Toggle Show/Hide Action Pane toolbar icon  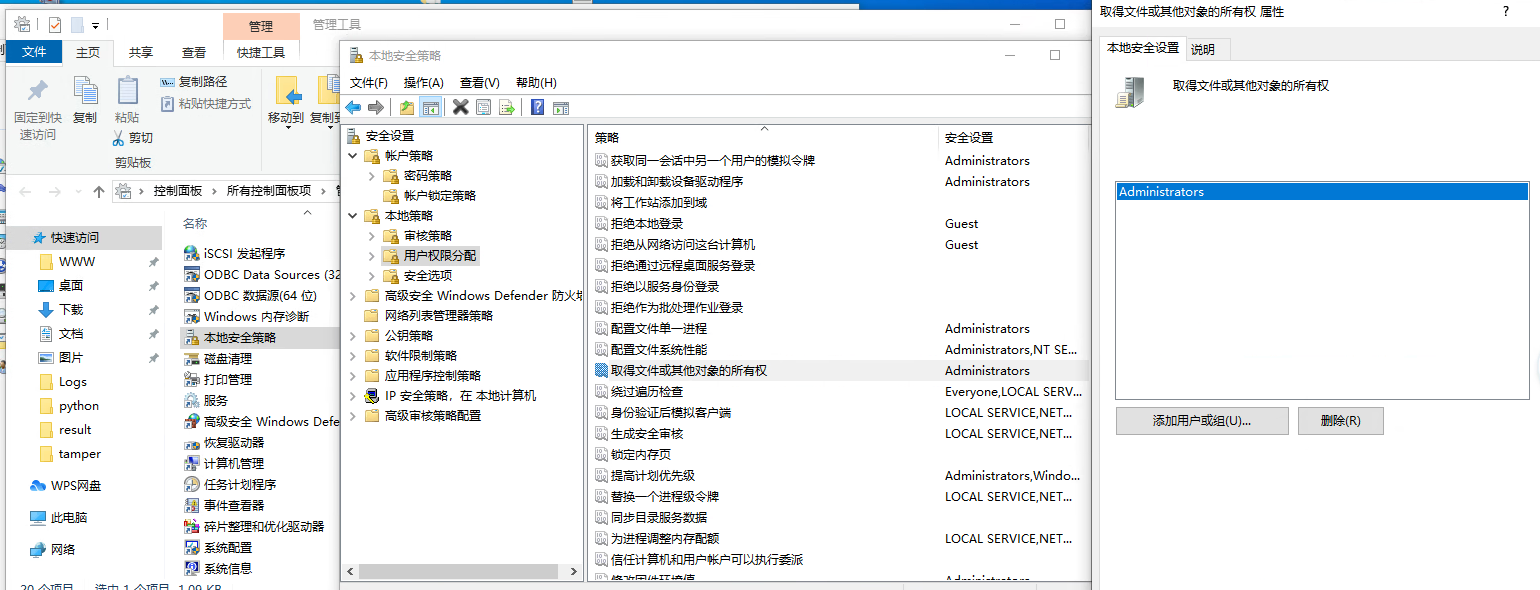pyautogui.click(x=561, y=107)
